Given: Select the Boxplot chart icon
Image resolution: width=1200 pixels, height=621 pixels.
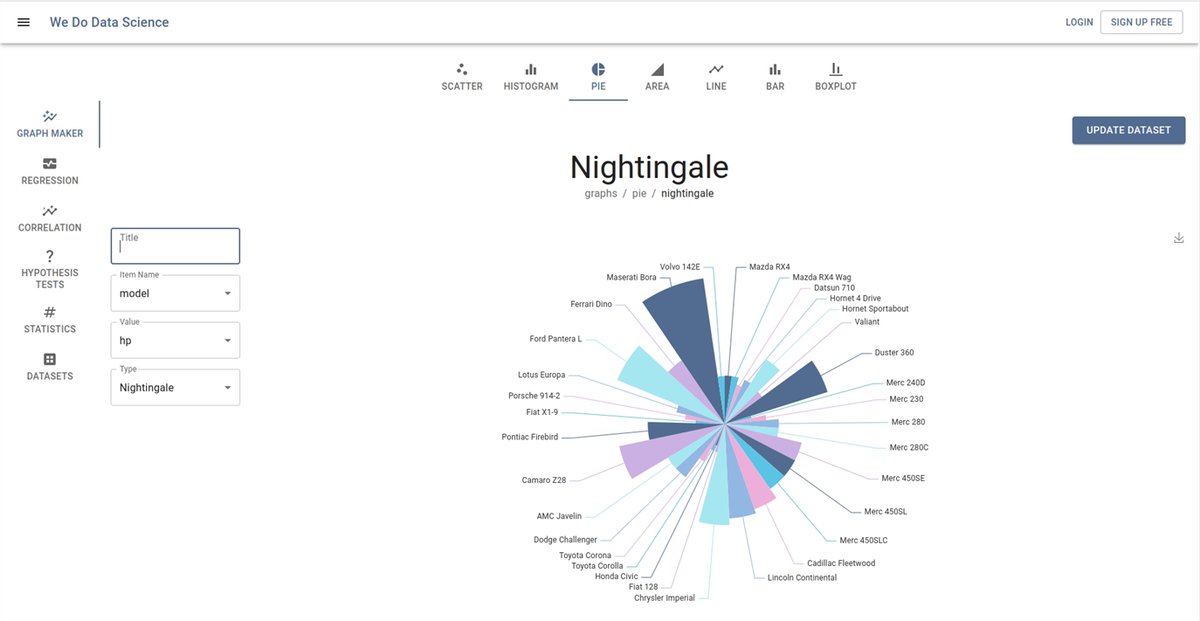Looking at the screenshot, I should pos(836,70).
